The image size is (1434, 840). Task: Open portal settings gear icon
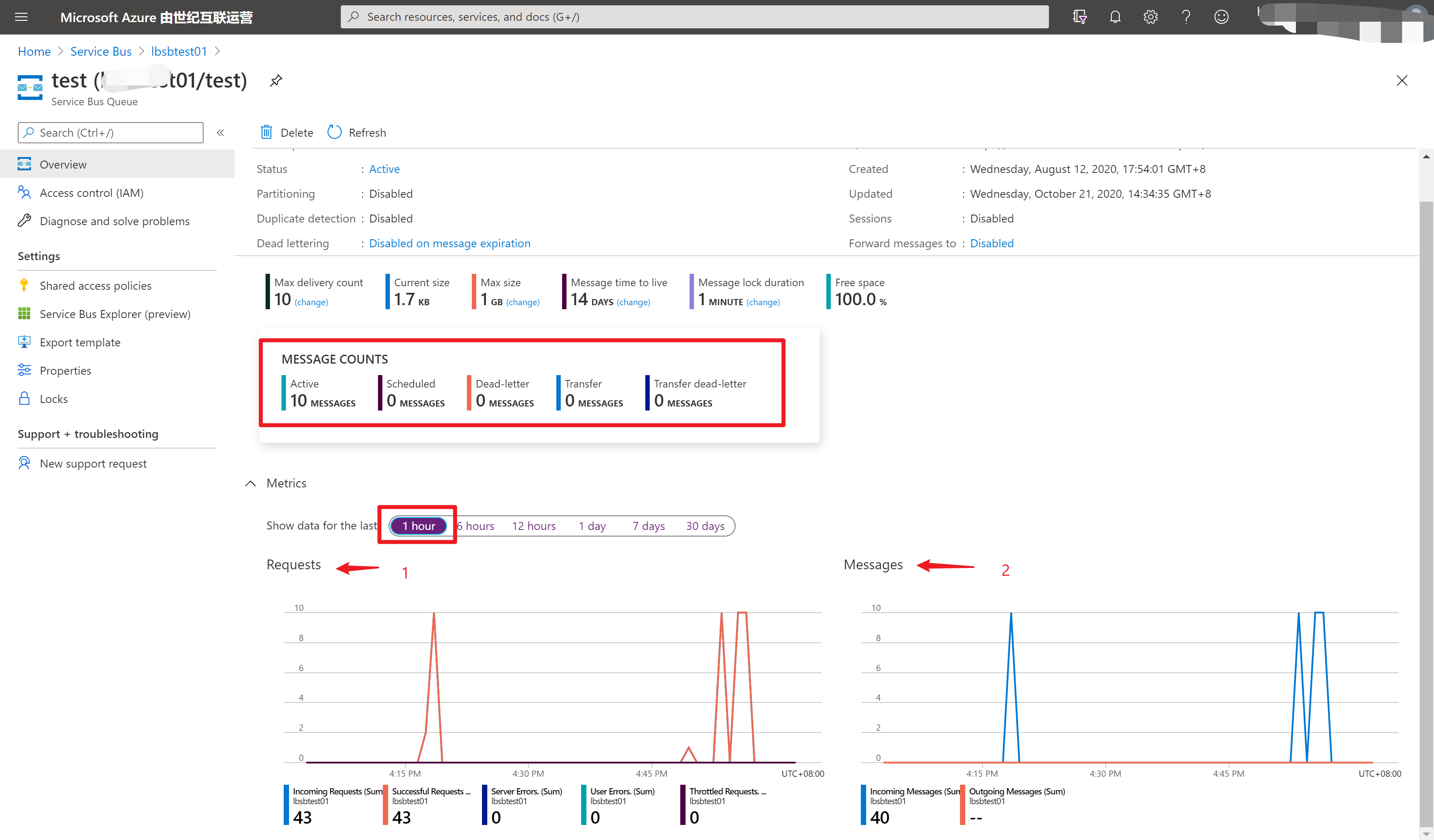click(1150, 17)
